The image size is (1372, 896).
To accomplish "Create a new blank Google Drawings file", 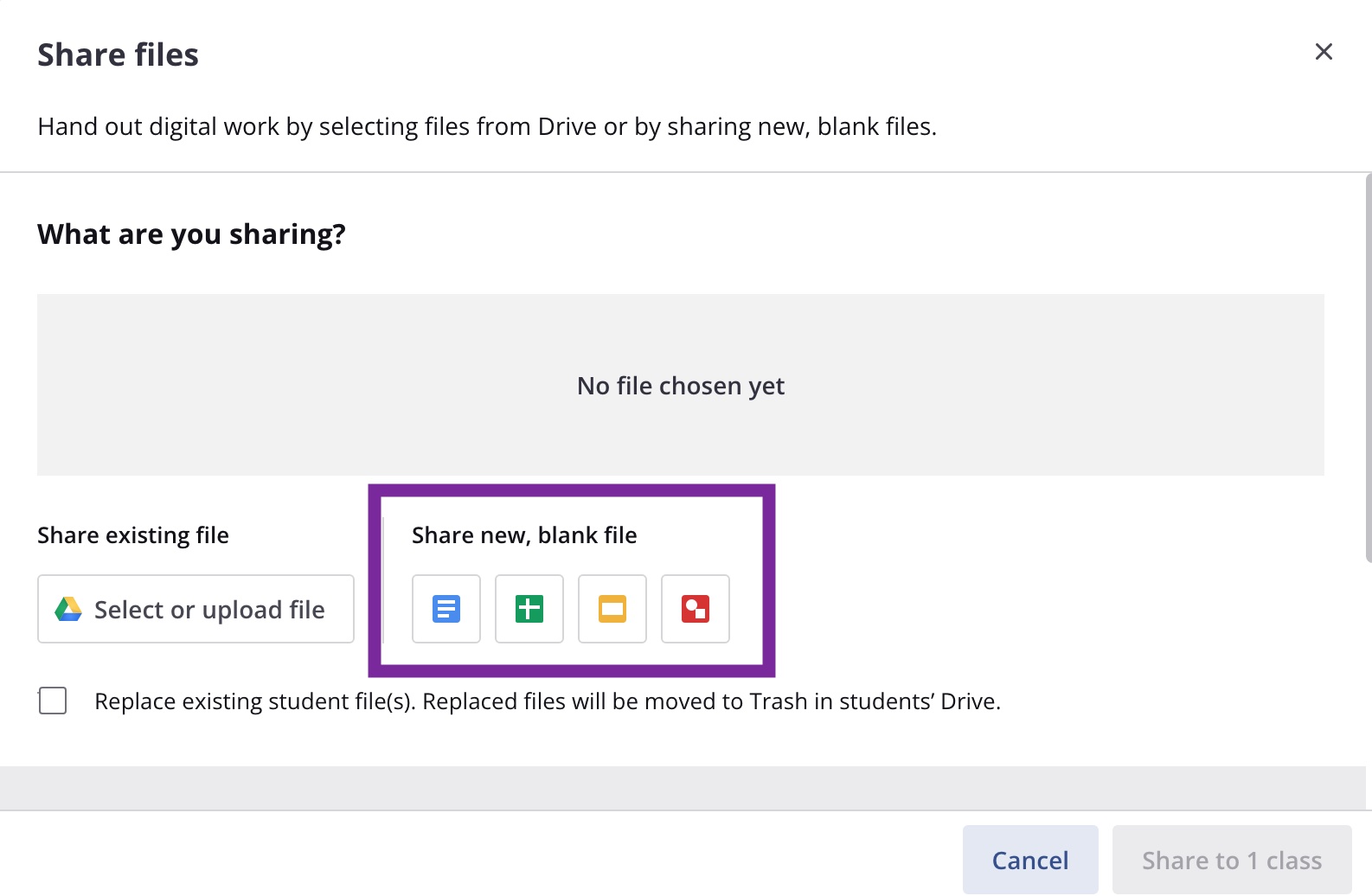I will (x=696, y=609).
